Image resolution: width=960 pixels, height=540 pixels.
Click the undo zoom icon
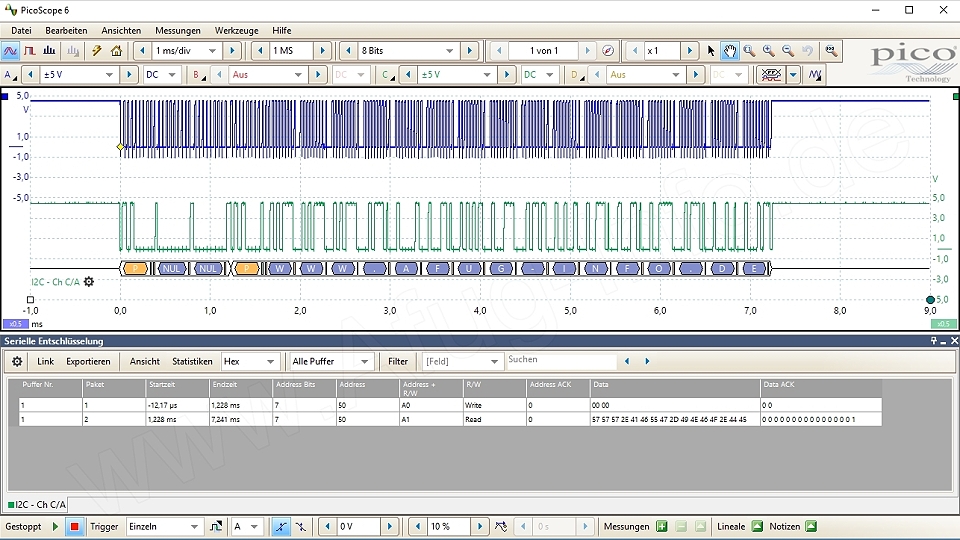pos(808,51)
